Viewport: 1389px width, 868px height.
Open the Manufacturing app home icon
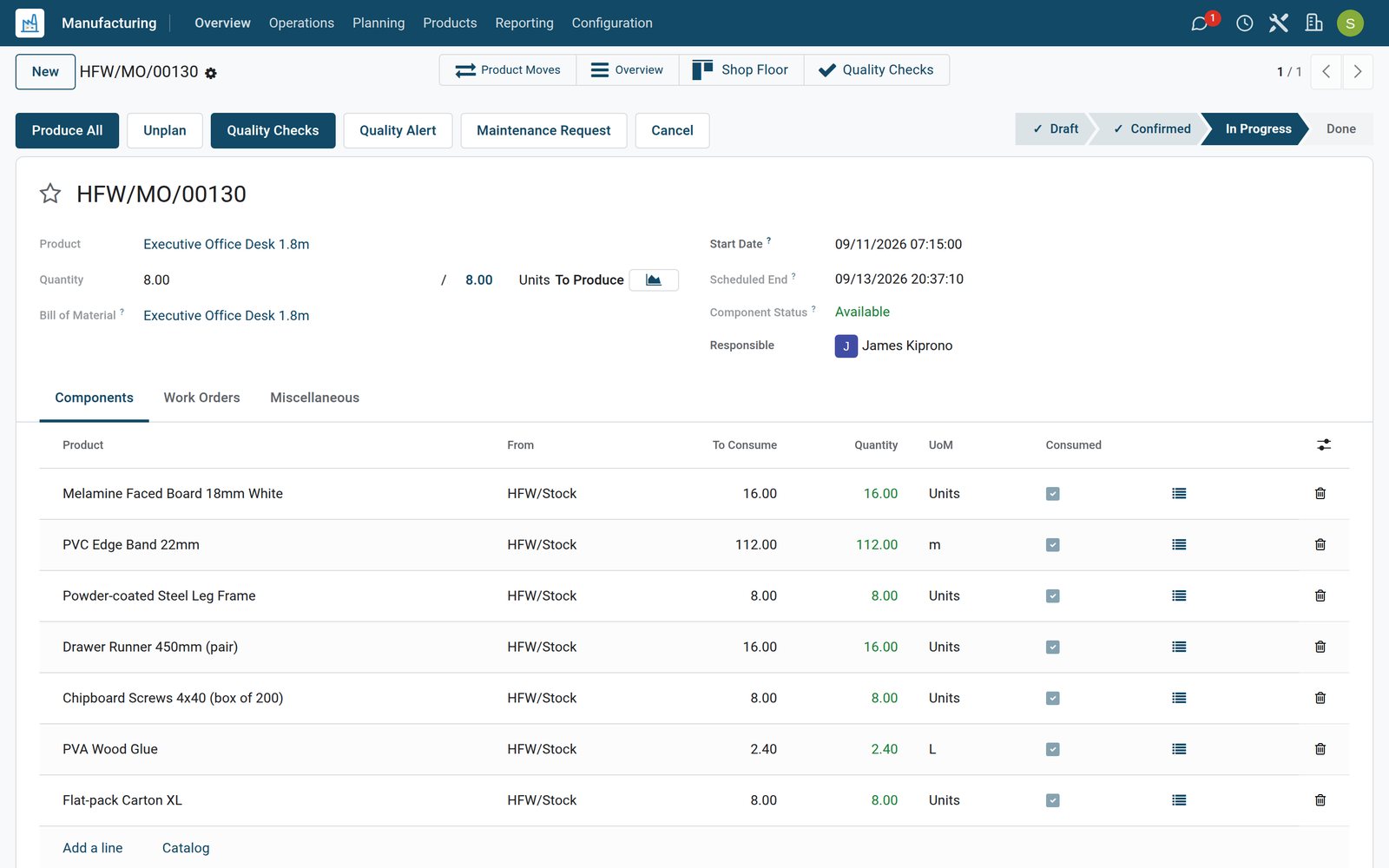tap(30, 23)
